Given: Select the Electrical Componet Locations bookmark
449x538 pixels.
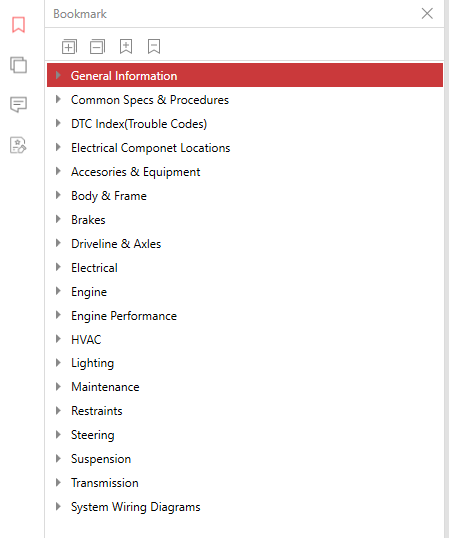Looking at the screenshot, I should tap(151, 148).
